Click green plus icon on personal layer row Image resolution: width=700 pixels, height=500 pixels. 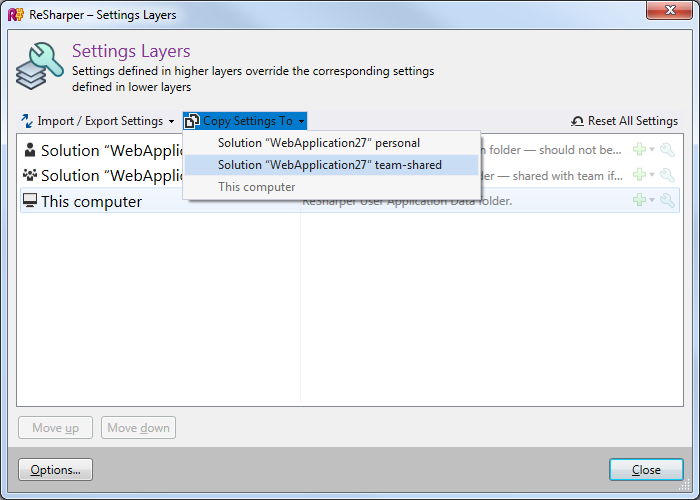click(x=639, y=150)
